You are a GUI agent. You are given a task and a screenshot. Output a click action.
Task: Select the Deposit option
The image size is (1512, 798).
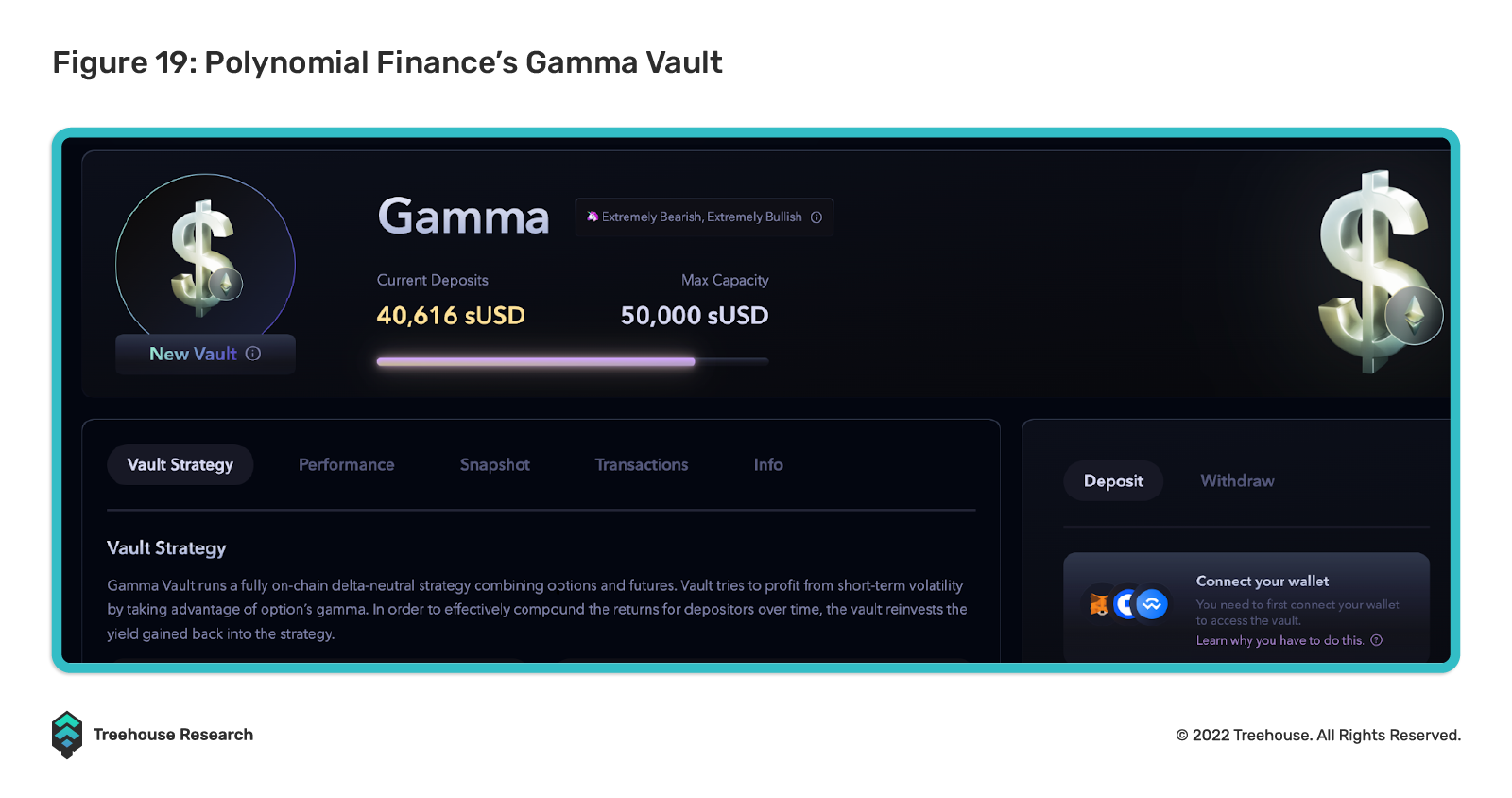tap(1113, 481)
